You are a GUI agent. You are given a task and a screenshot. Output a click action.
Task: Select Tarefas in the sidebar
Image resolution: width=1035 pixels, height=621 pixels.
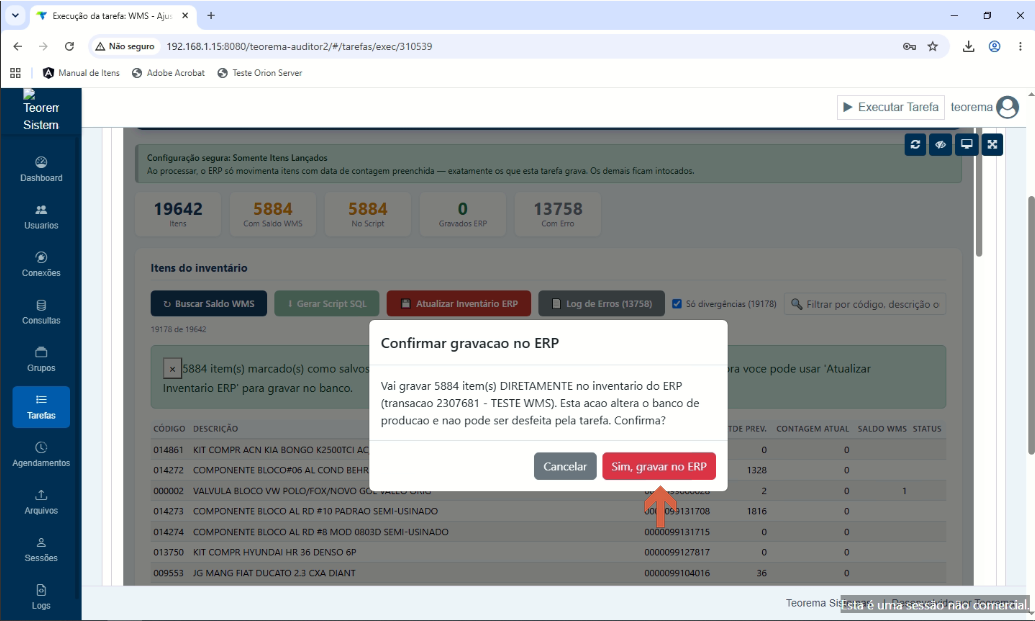click(41, 407)
